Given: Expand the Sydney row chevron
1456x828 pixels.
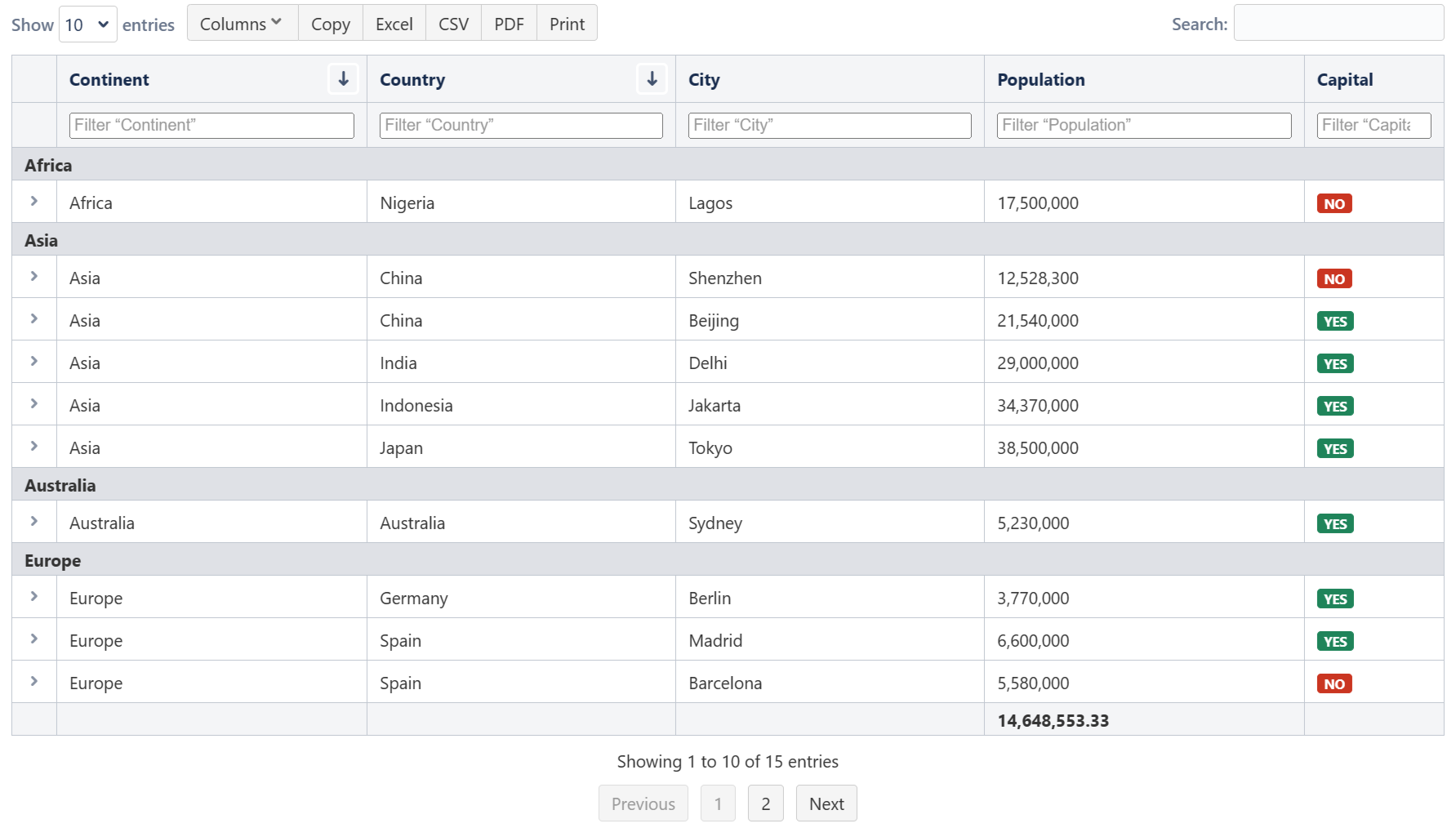Looking at the screenshot, I should click(34, 522).
